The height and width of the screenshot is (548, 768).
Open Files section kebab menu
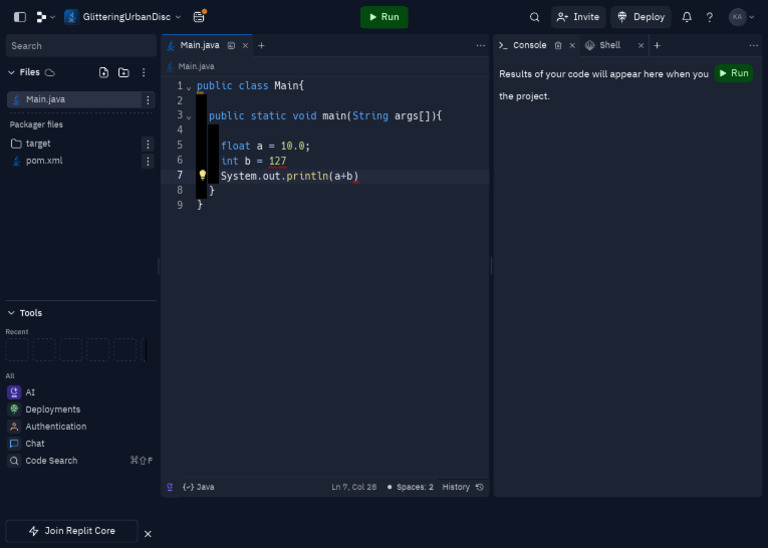(144, 72)
